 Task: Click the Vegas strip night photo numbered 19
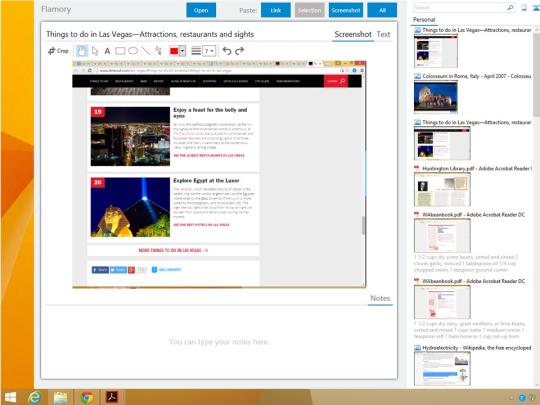click(x=130, y=136)
